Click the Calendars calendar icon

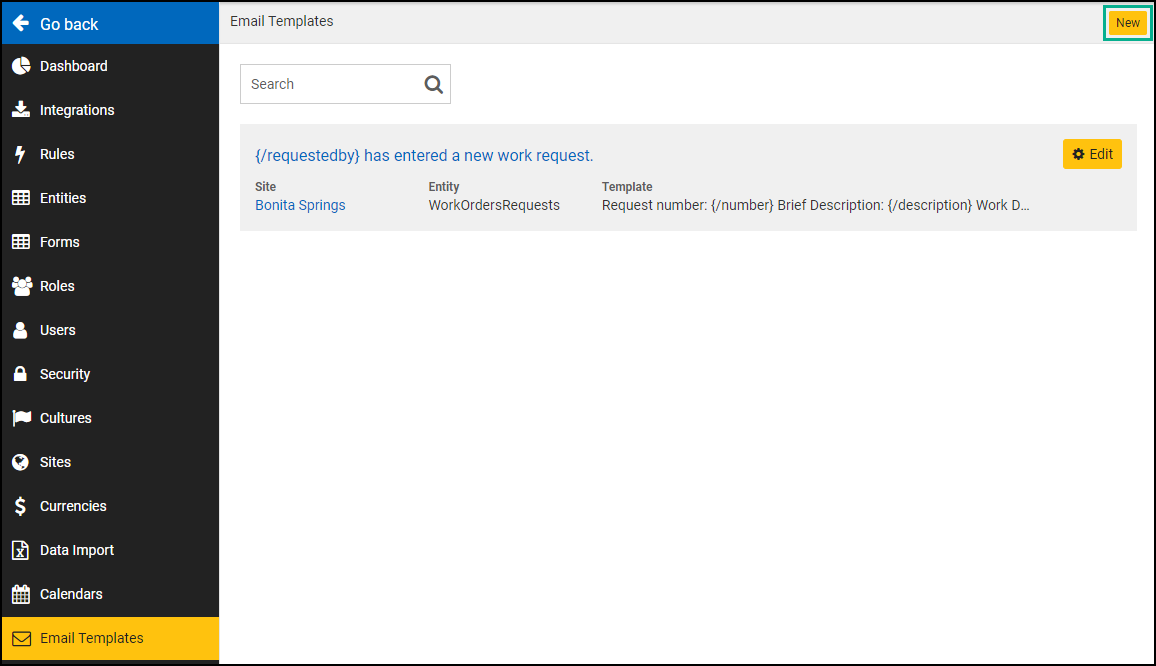click(21, 594)
